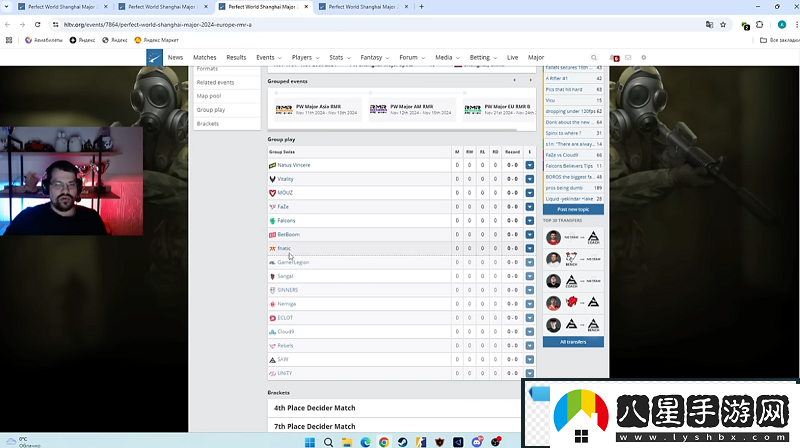Expand the Cloud9 row dropdown arrow

tap(530, 332)
